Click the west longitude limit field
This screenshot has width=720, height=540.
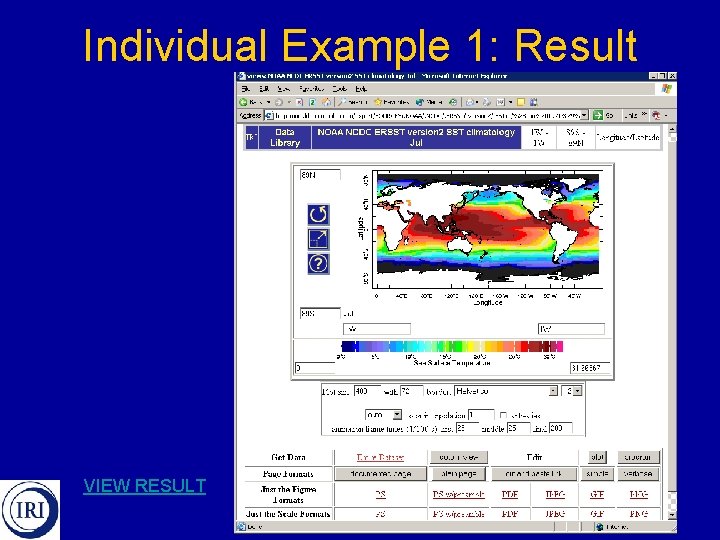[x=377, y=329]
